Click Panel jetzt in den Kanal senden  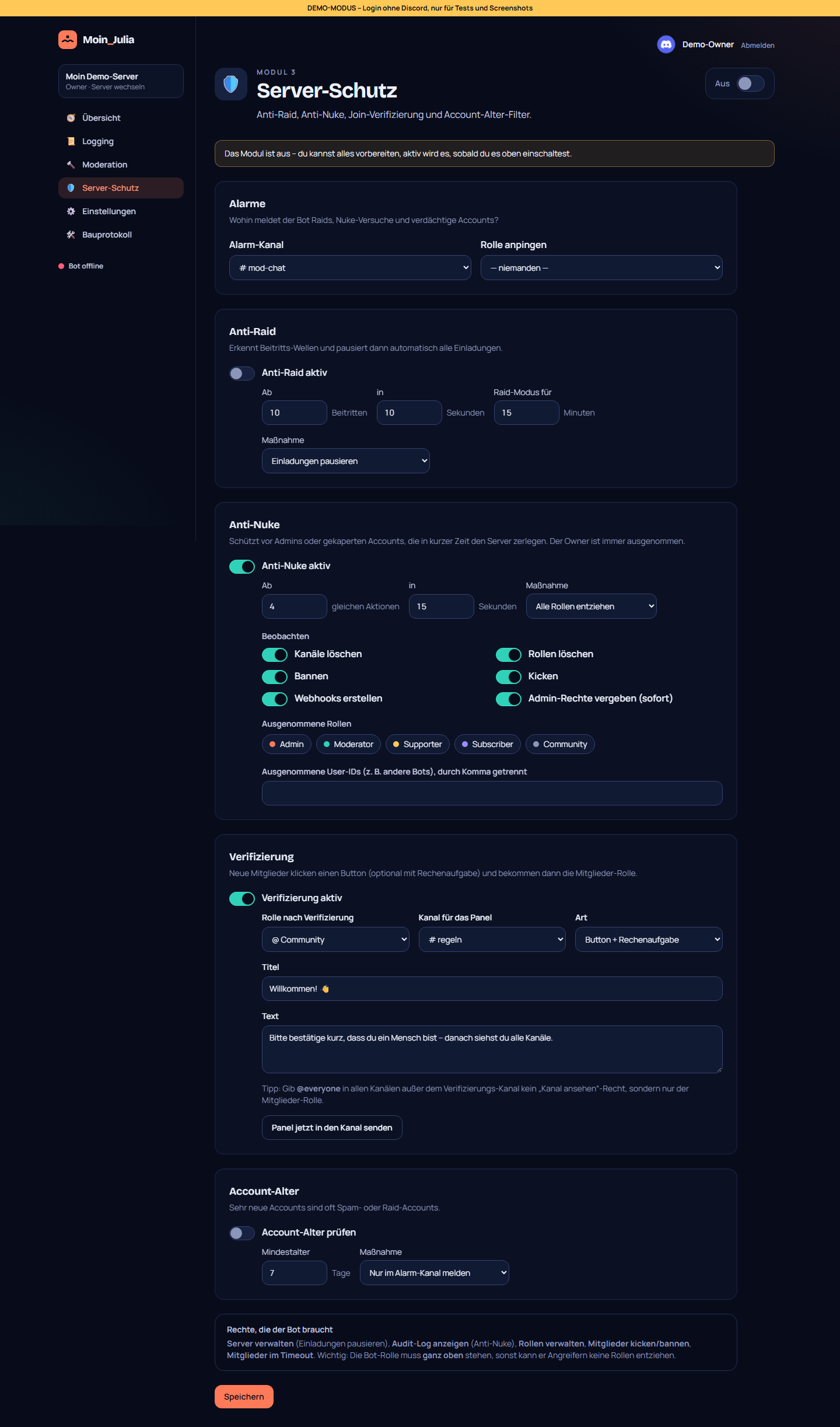pyautogui.click(x=332, y=1128)
